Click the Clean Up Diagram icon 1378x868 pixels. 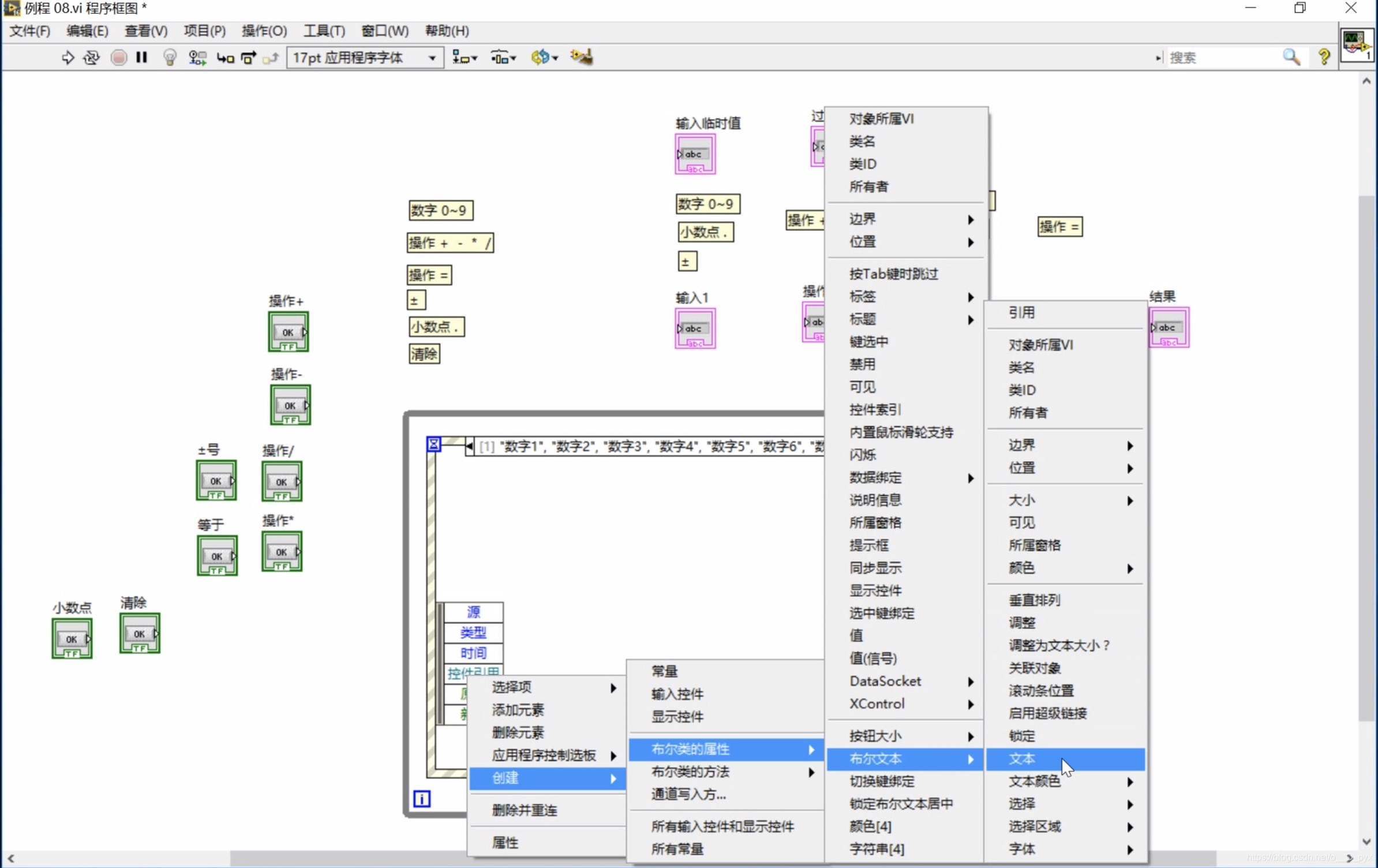[x=582, y=57]
